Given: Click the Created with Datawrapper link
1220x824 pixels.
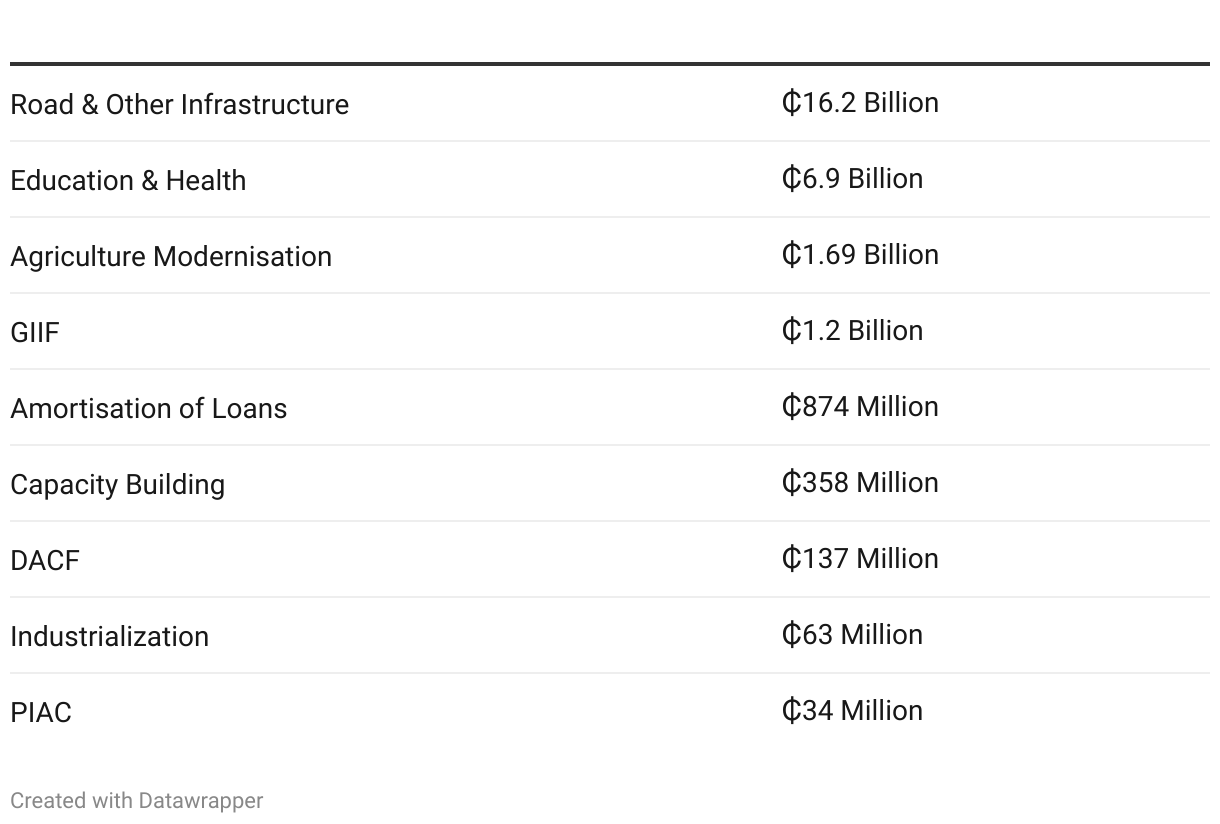Looking at the screenshot, I should pos(137,801).
